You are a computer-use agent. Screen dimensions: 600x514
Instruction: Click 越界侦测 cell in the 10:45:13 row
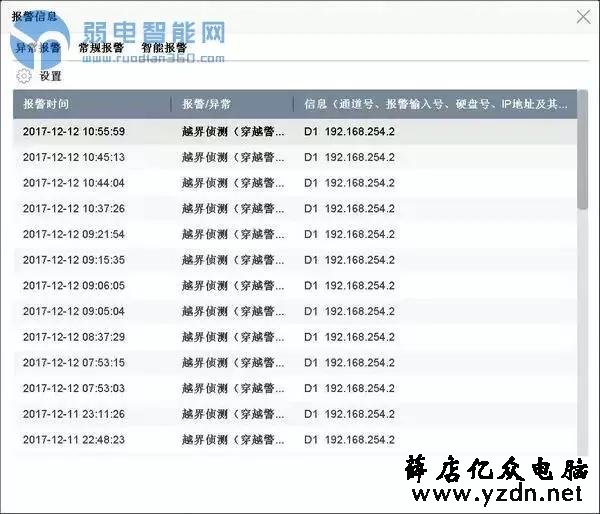click(233, 157)
